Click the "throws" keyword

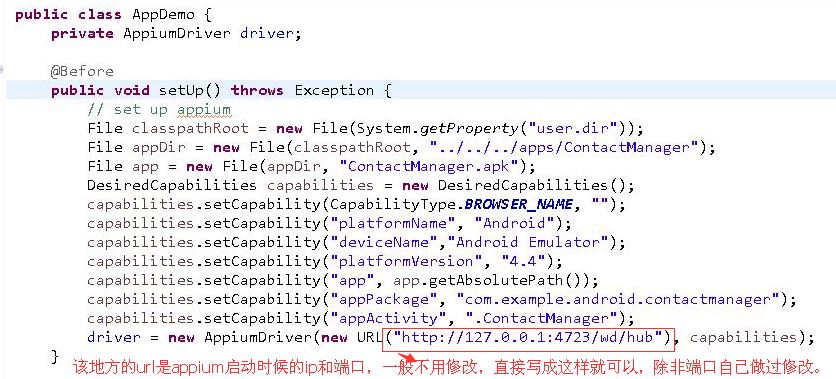(257, 91)
